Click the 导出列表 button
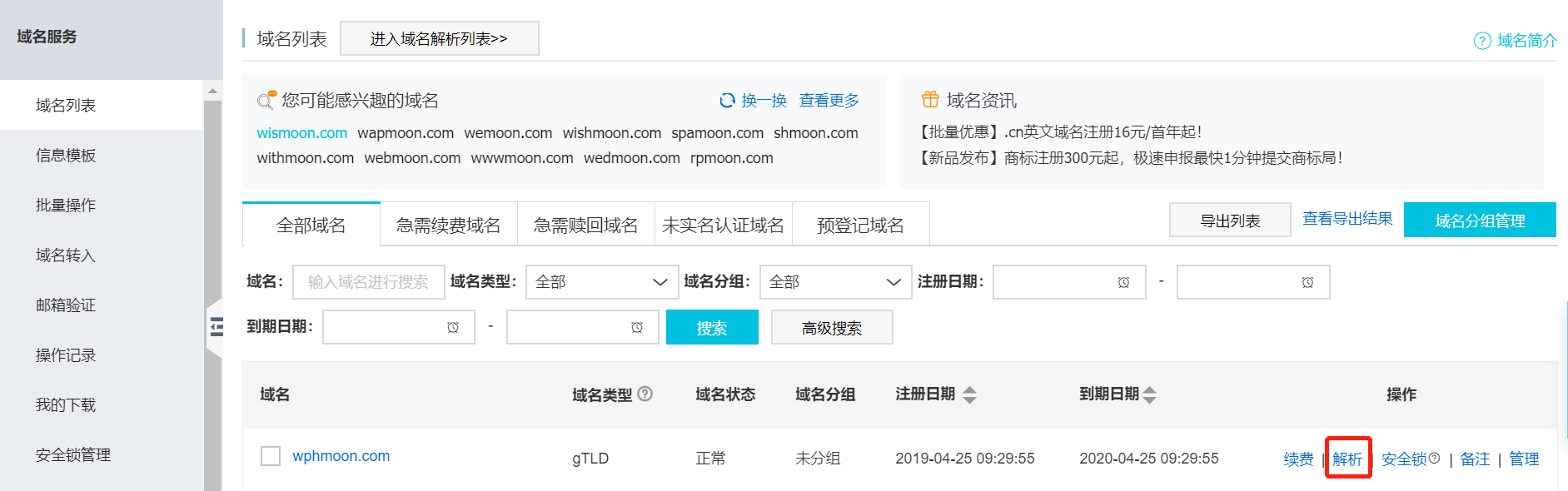The height and width of the screenshot is (491, 1568). pyautogui.click(x=1230, y=220)
